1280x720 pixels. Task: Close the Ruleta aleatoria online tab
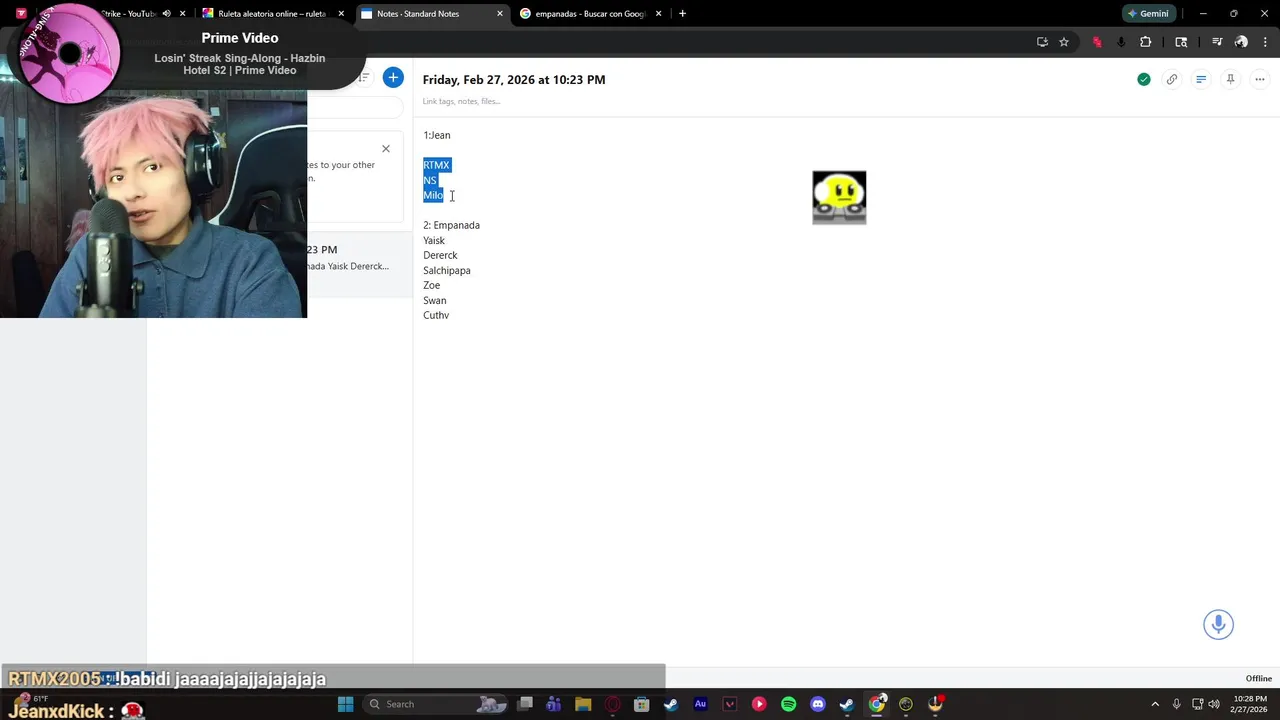point(341,14)
